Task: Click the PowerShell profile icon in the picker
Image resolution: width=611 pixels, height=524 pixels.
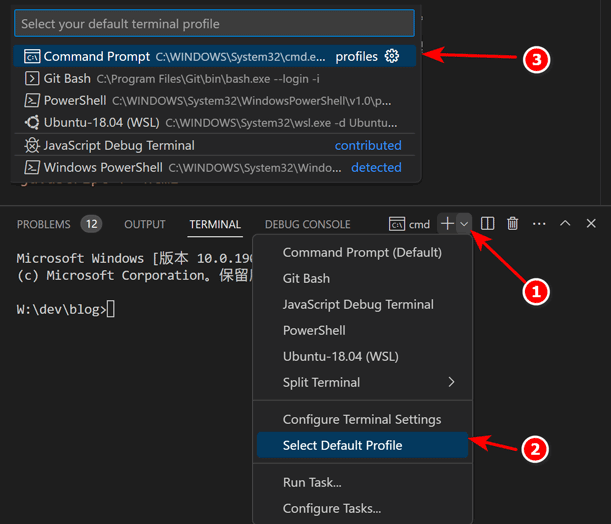Action: point(32,101)
